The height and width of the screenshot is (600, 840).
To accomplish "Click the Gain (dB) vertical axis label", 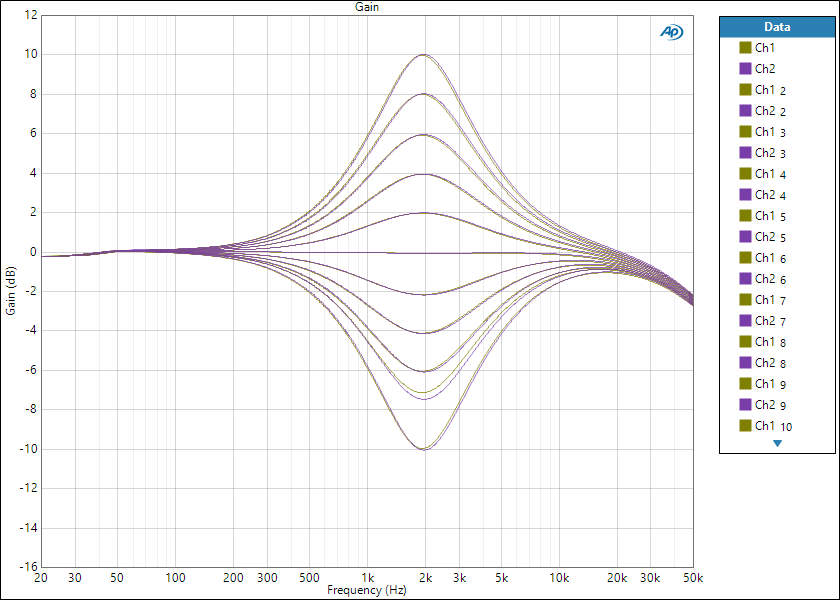I will pos(11,290).
